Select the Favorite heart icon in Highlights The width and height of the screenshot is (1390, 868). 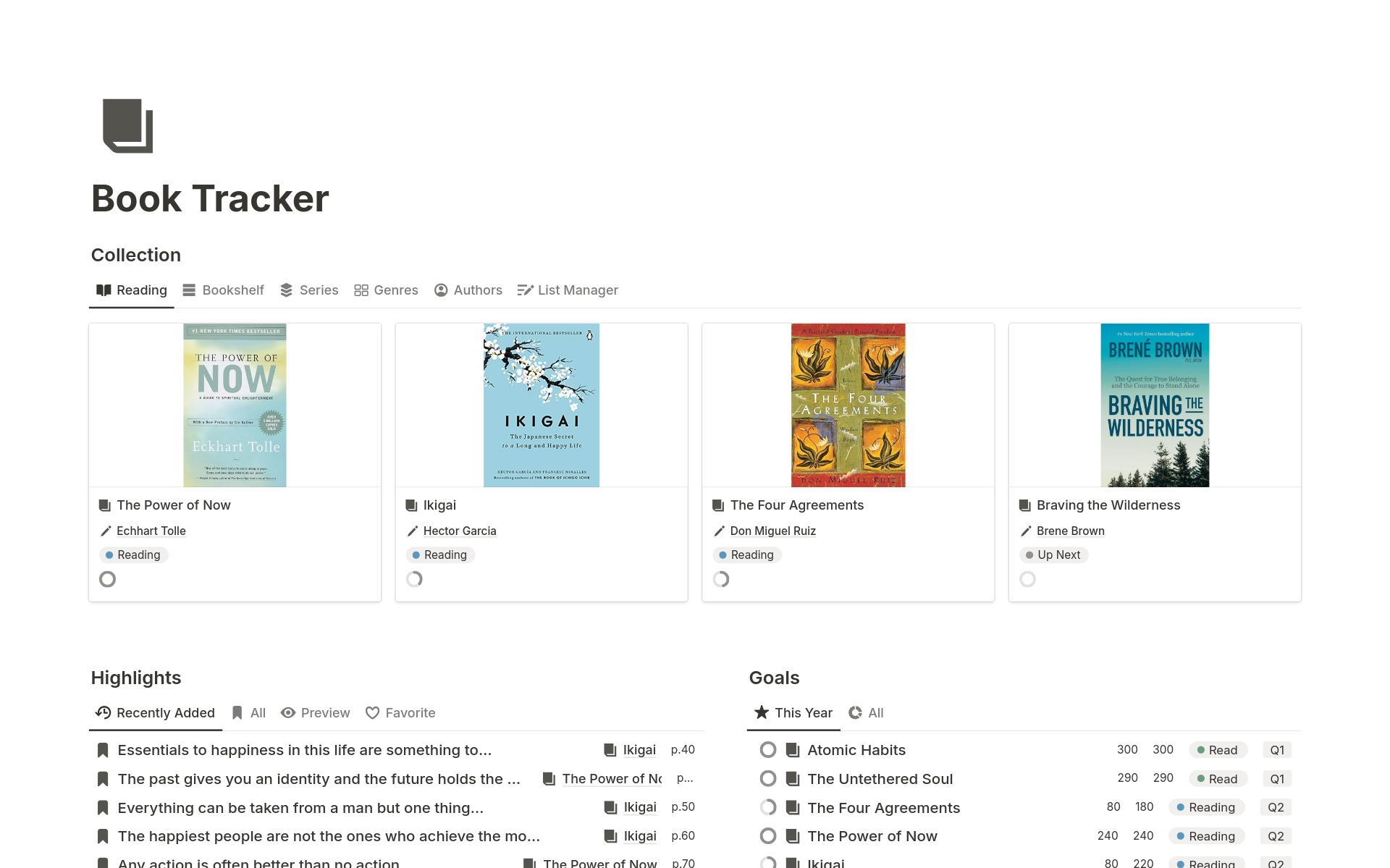[372, 712]
